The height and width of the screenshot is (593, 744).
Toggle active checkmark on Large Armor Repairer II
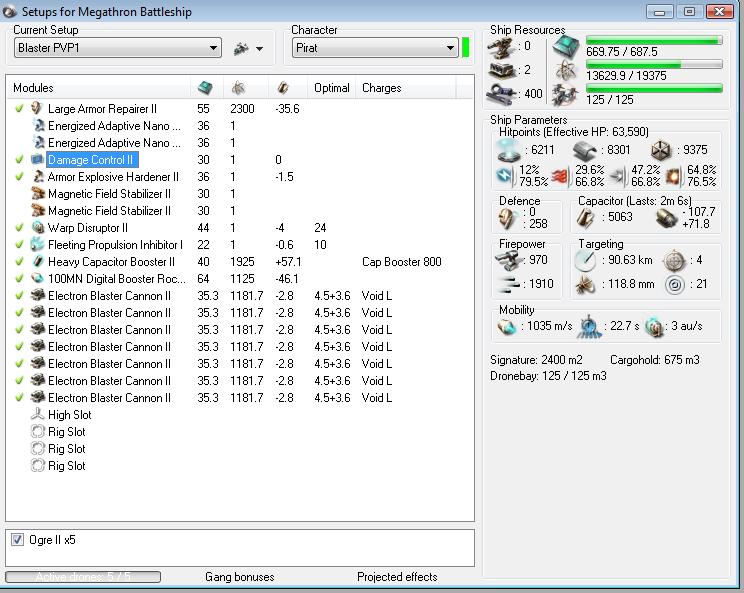(x=19, y=108)
